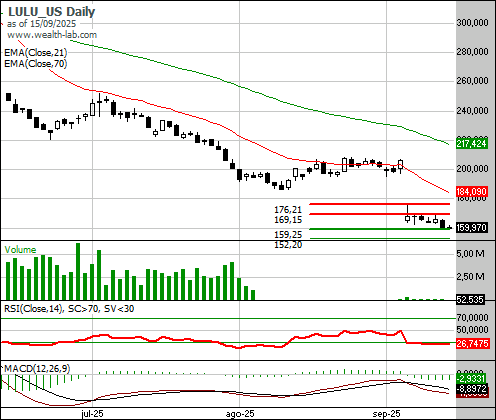Image resolution: width=496 pixels, height=420 pixels.
Task: Click the 2,50 M volume axis label
Action: [470, 277]
